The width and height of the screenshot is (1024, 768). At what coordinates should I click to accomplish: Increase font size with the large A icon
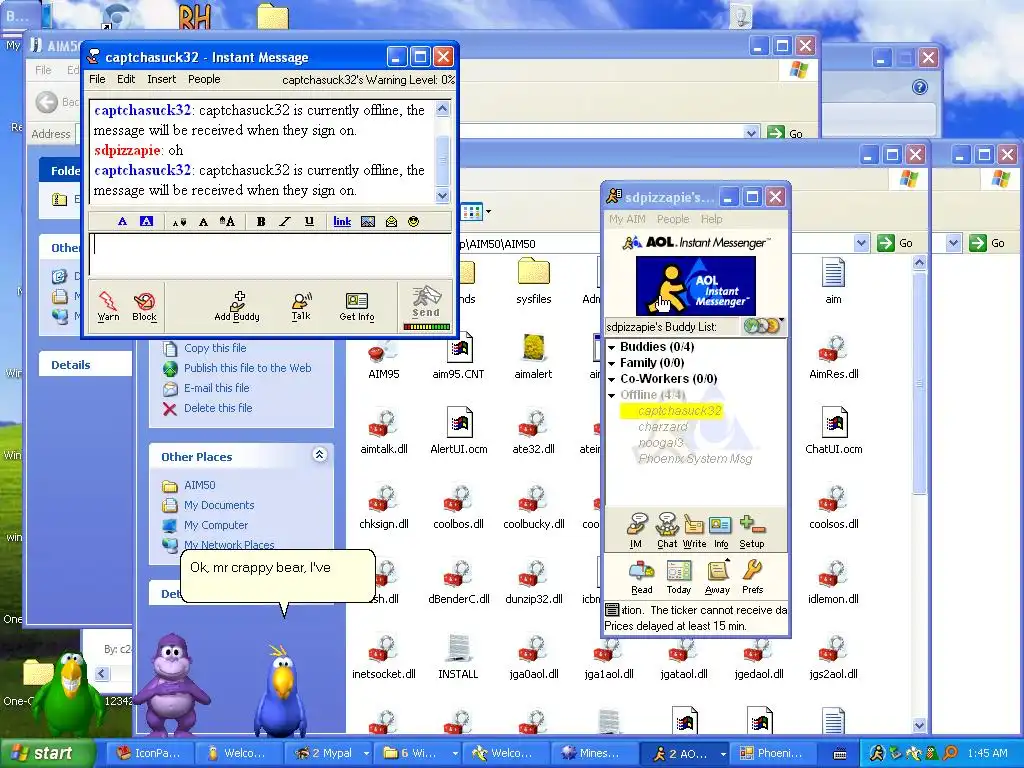227,221
